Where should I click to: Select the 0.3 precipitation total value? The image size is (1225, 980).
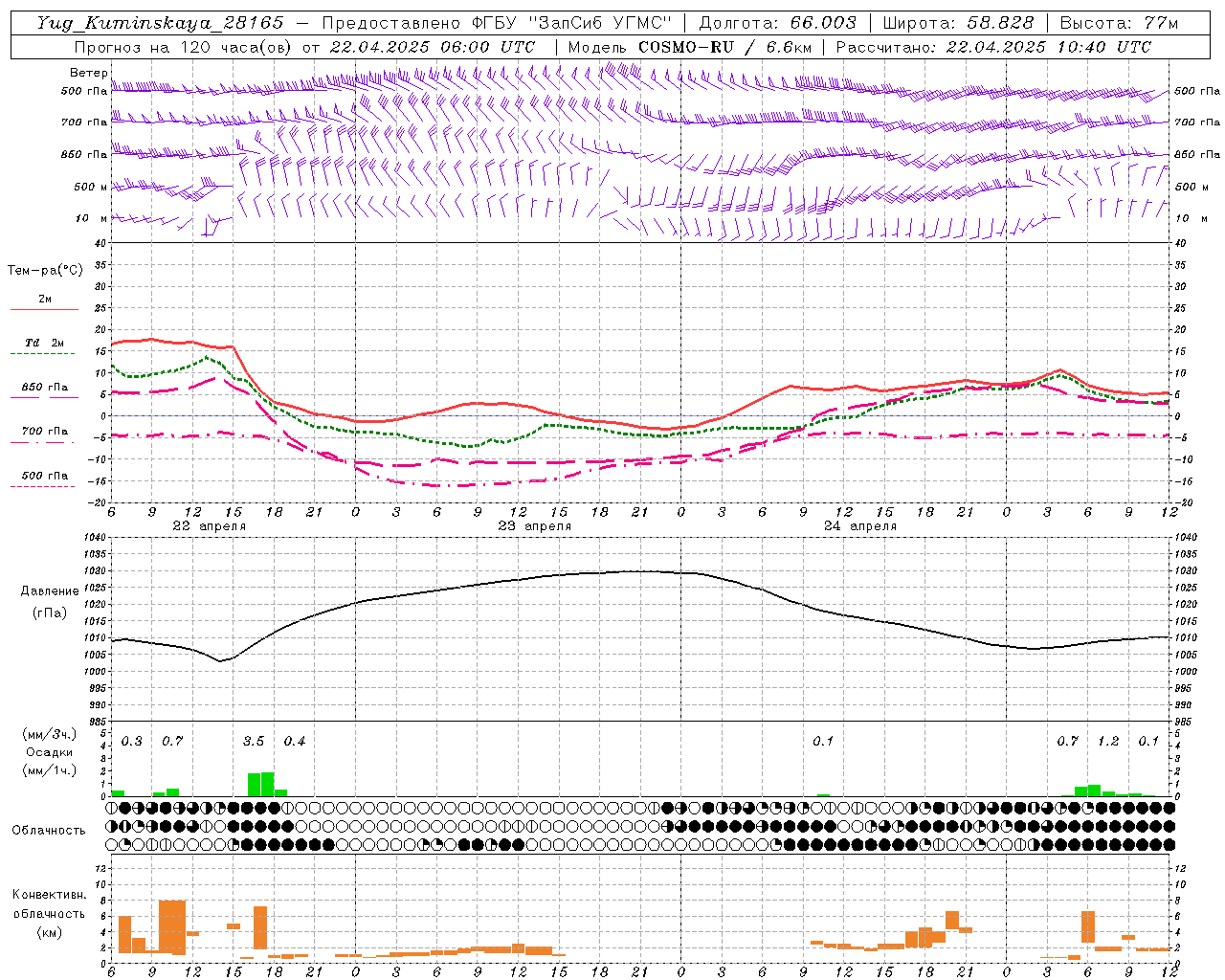pyautogui.click(x=131, y=742)
